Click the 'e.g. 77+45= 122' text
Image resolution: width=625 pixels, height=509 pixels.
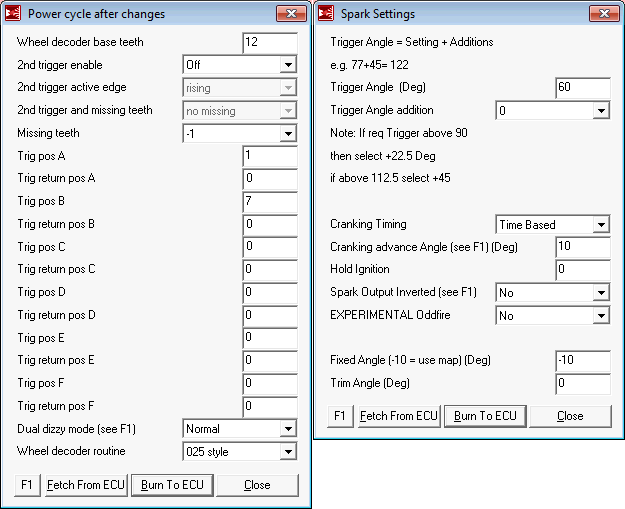(369, 65)
